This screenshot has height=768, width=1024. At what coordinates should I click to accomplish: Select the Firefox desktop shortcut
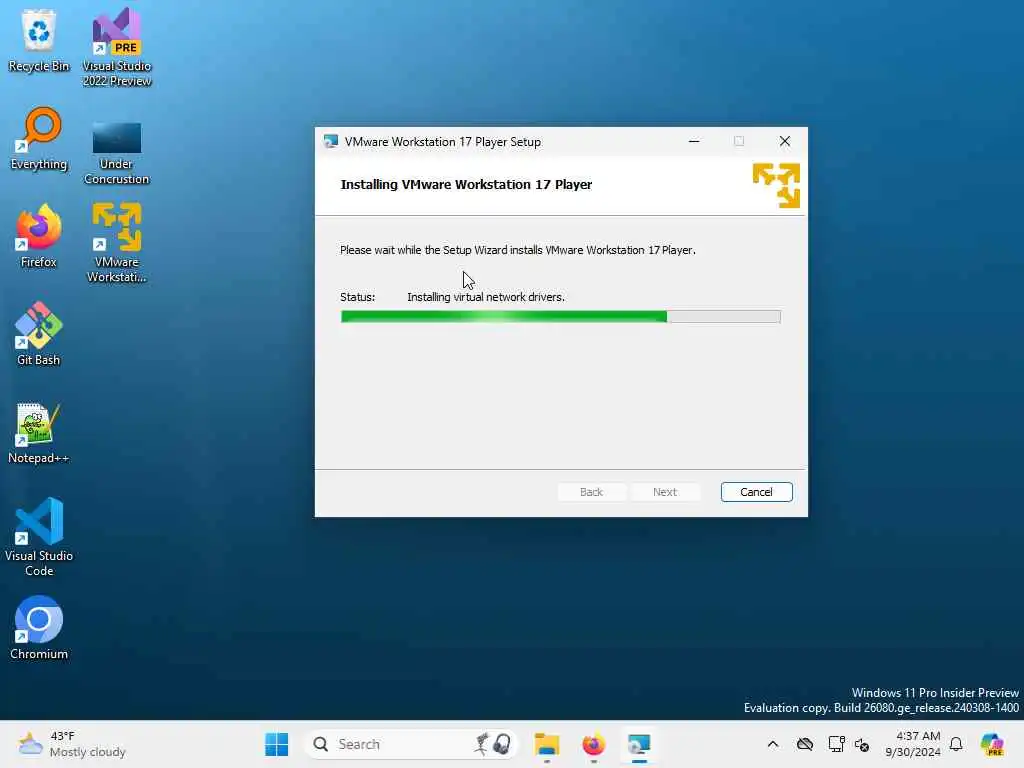tap(39, 236)
